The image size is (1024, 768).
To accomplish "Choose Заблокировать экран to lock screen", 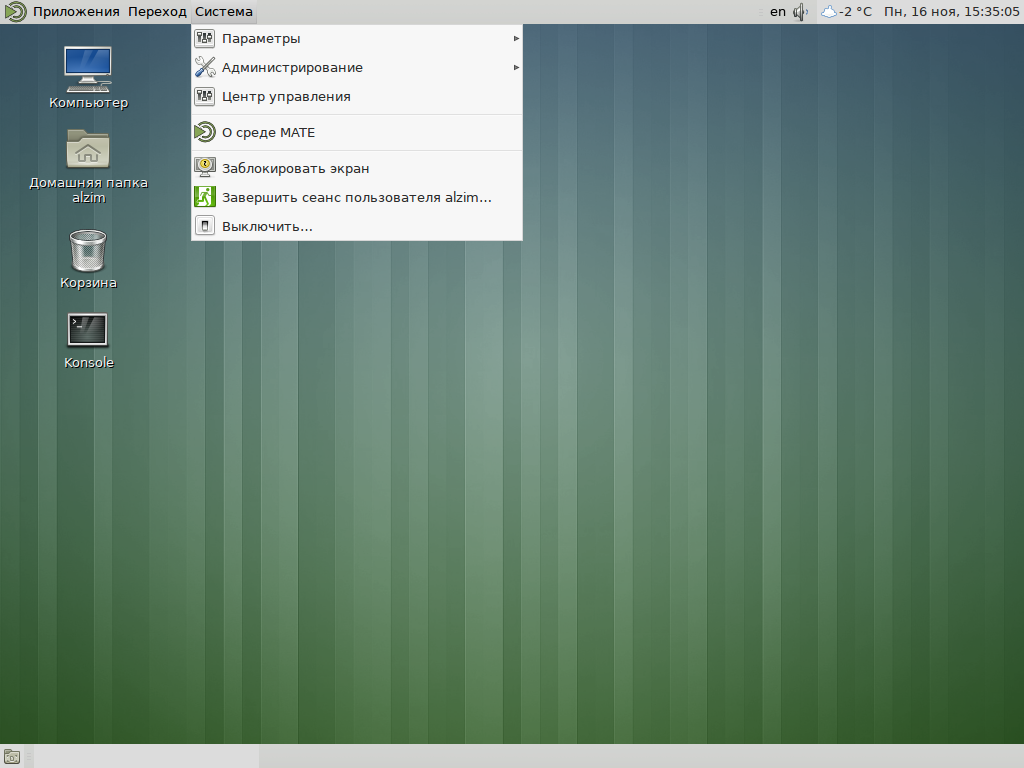I will tap(295, 169).
